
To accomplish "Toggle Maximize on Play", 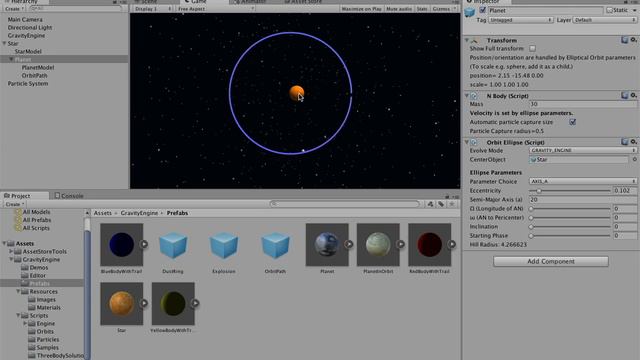I will 361,9.
